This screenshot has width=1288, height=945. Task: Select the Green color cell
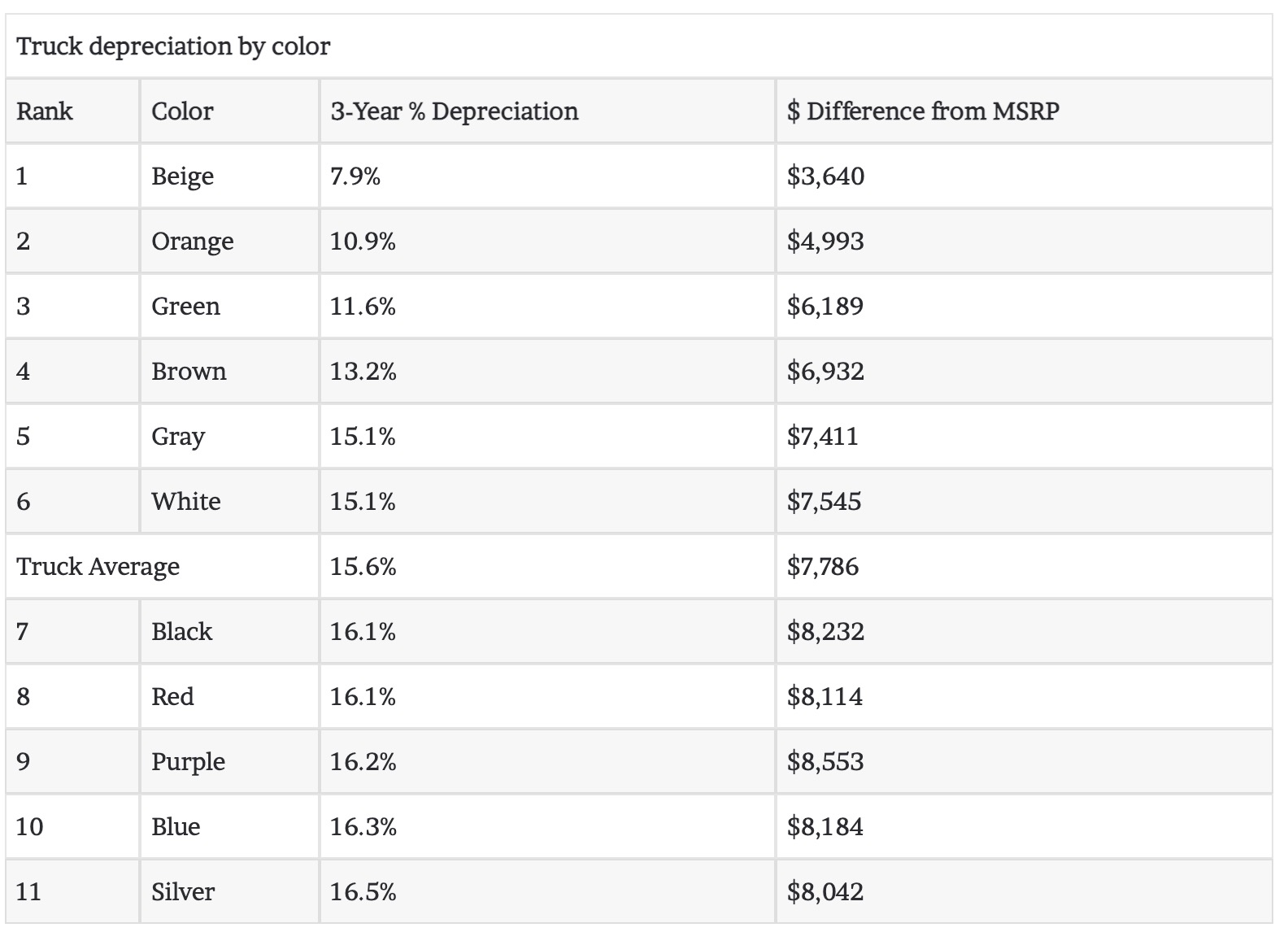coord(185,307)
